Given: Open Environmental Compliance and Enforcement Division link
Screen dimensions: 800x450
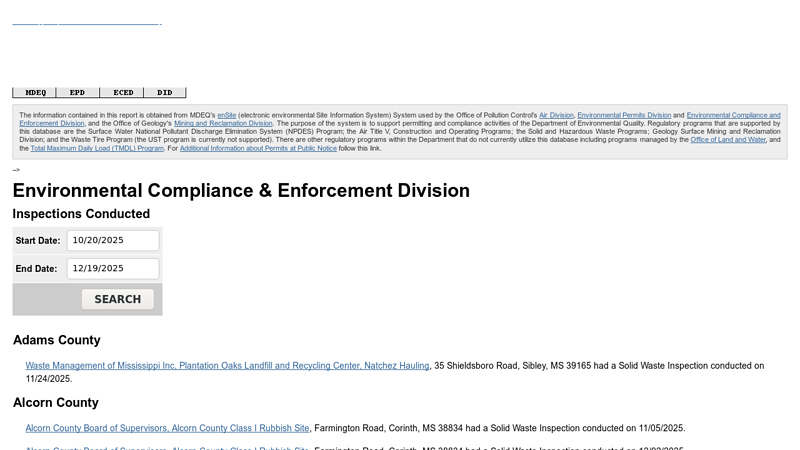Looking at the screenshot, I should pyautogui.click(x=733, y=115).
